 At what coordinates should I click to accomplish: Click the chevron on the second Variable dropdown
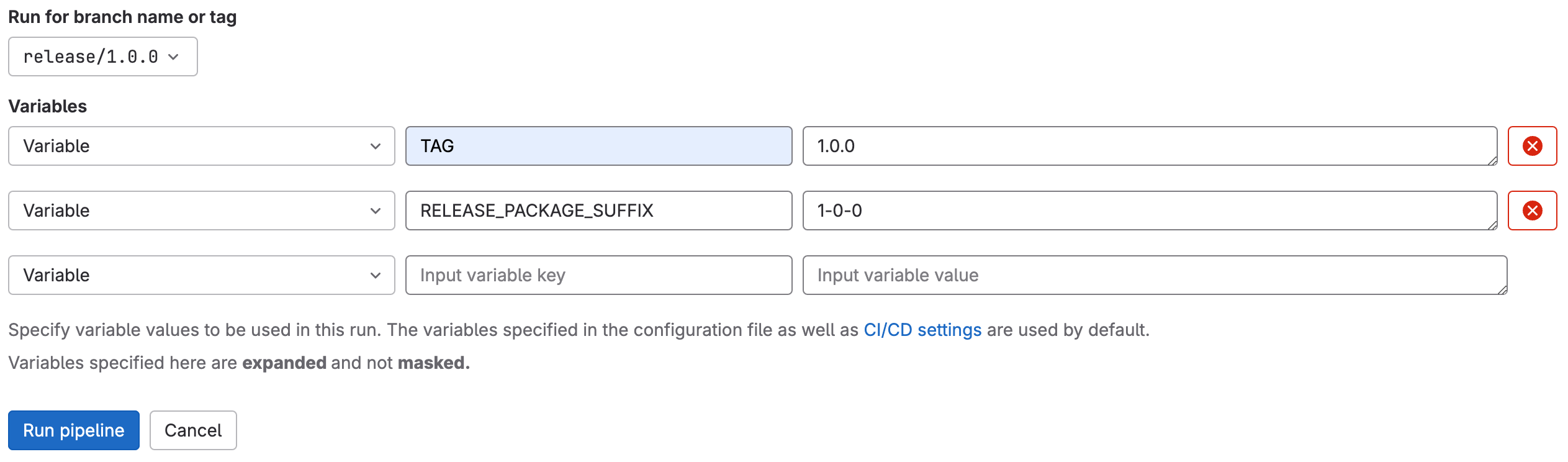(x=376, y=211)
